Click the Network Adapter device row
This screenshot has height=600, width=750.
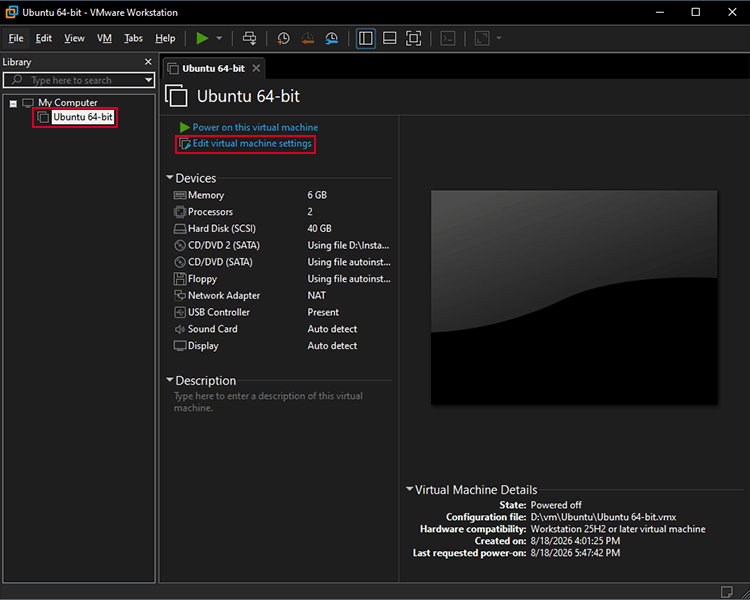282,296
